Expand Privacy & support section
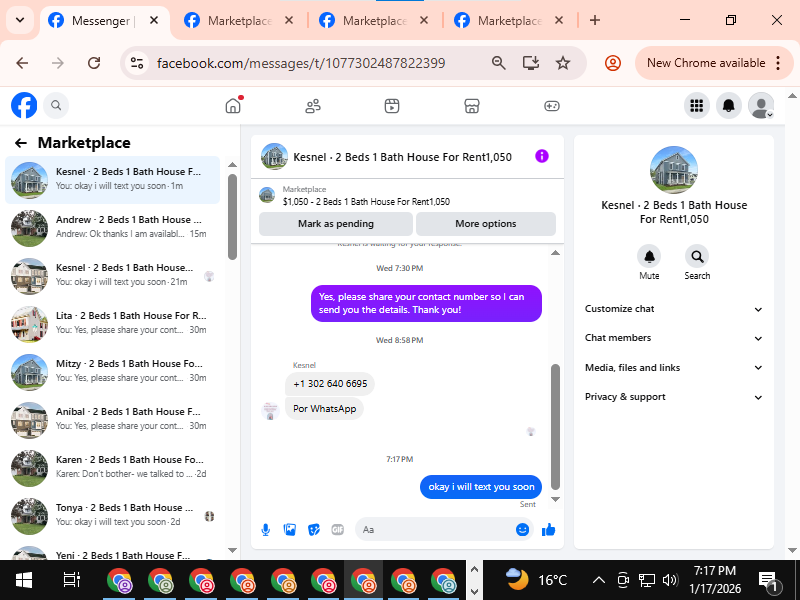This screenshot has height=600, width=800. 673,397
